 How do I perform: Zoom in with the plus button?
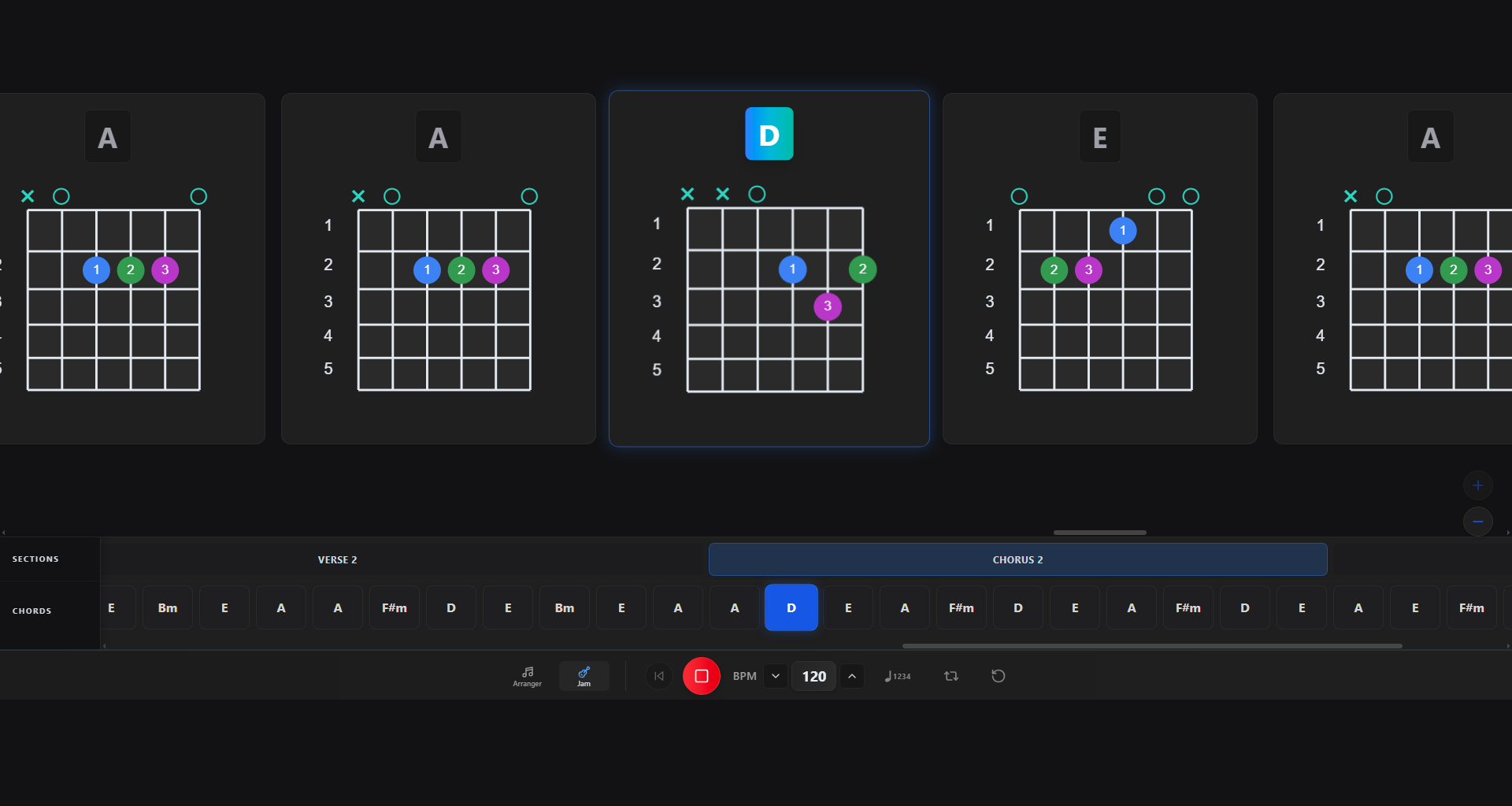pos(1478,485)
